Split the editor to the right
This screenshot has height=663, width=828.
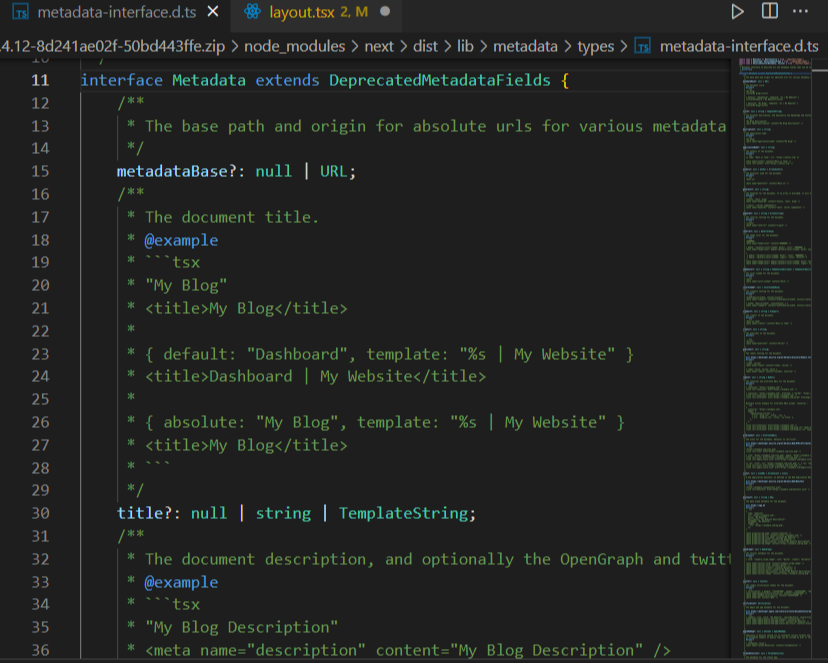pos(769,11)
